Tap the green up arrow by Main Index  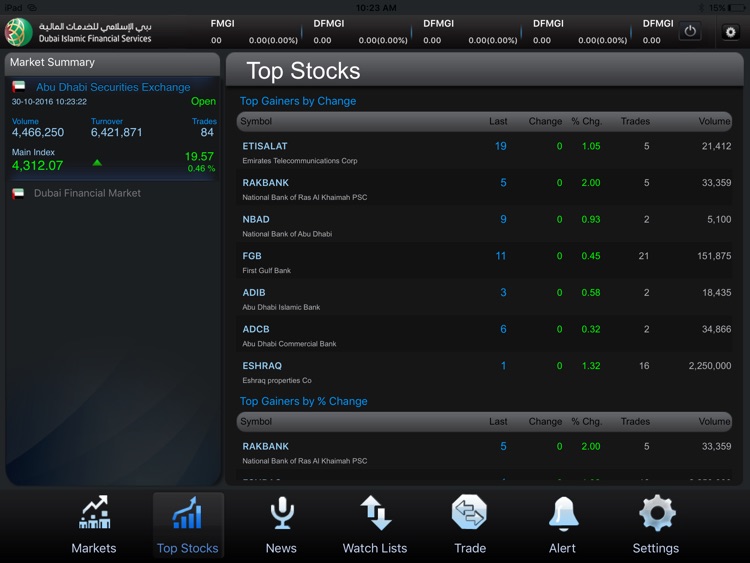pyautogui.click(x=97, y=163)
